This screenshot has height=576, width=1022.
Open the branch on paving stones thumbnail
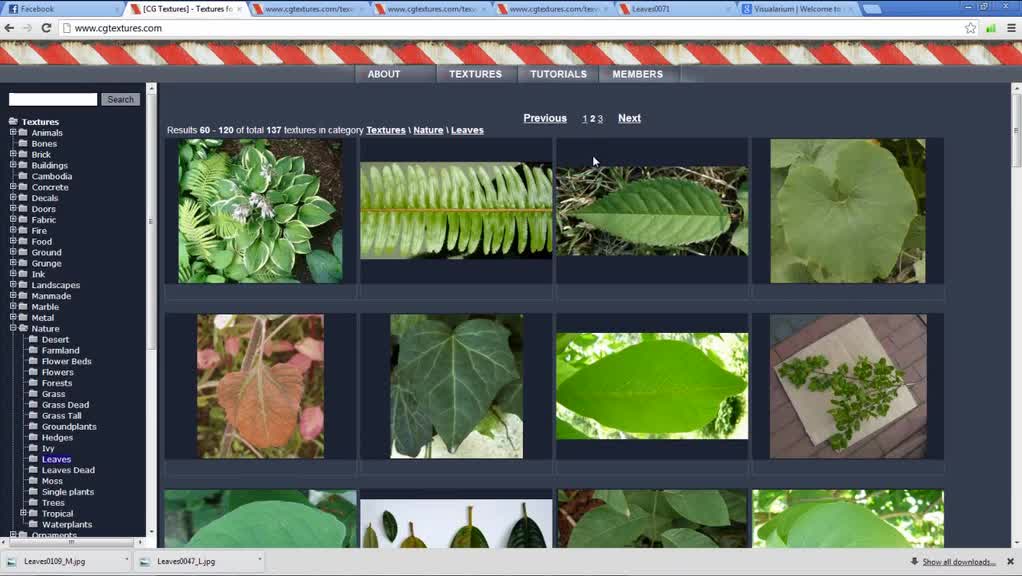click(x=848, y=386)
